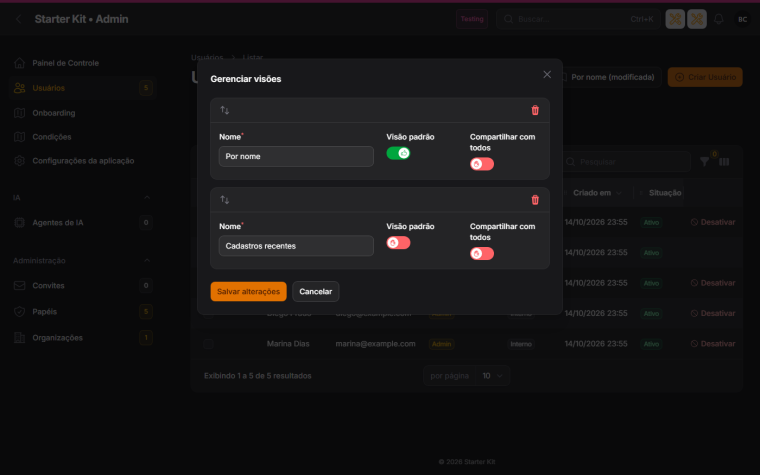Click the Testing badge
760x475 pixels.
[472, 19]
